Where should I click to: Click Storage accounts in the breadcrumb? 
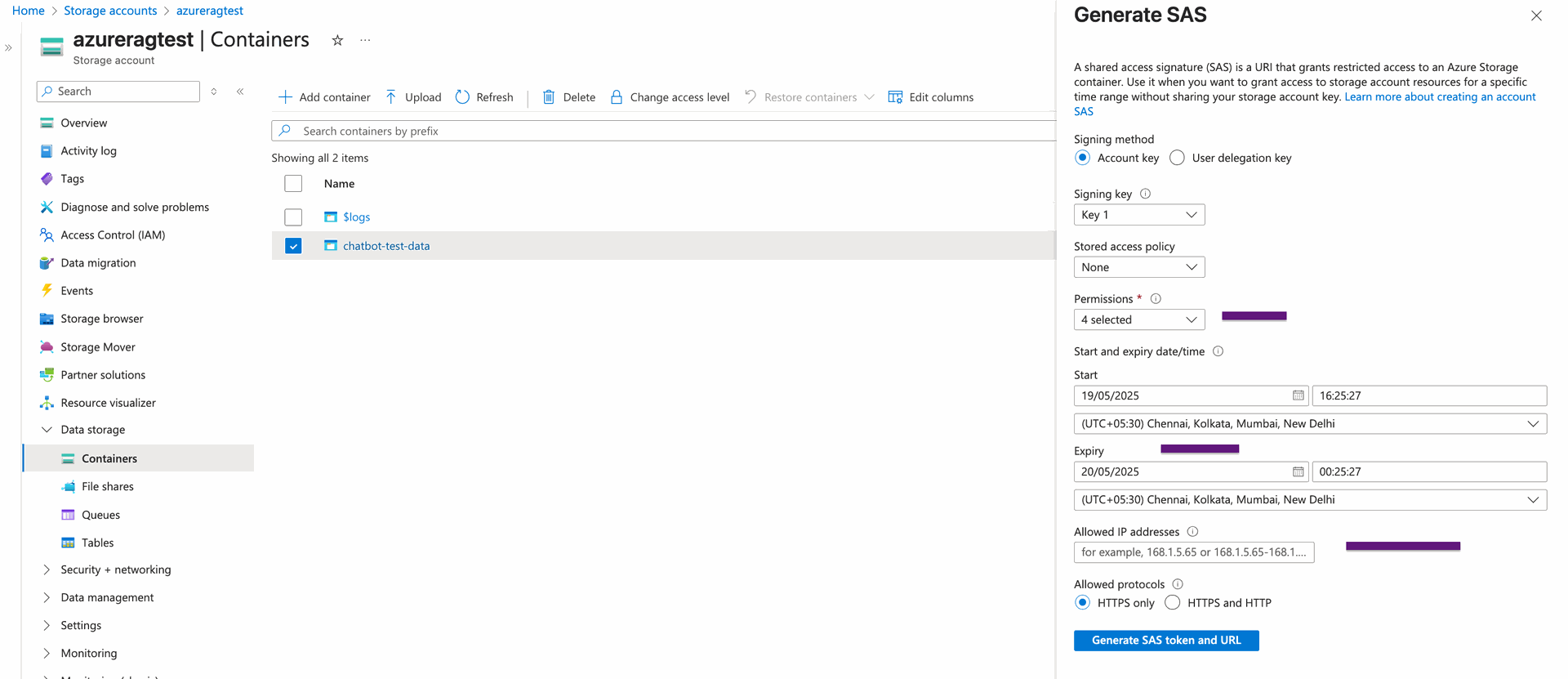click(110, 11)
